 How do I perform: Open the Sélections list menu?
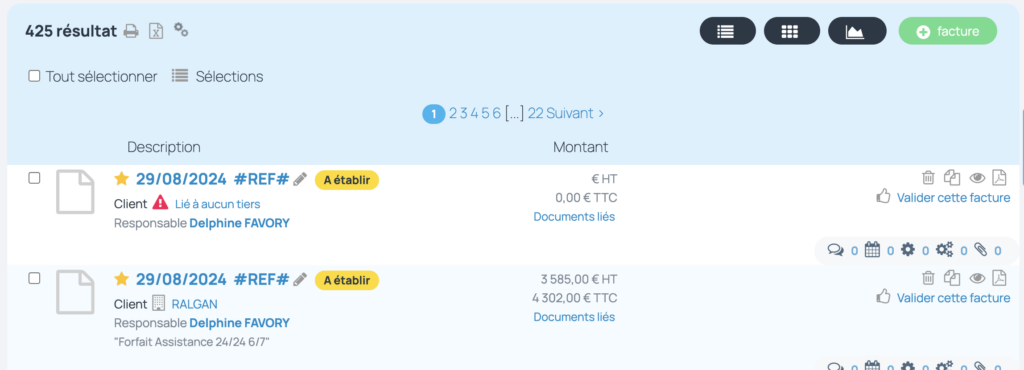[217, 76]
